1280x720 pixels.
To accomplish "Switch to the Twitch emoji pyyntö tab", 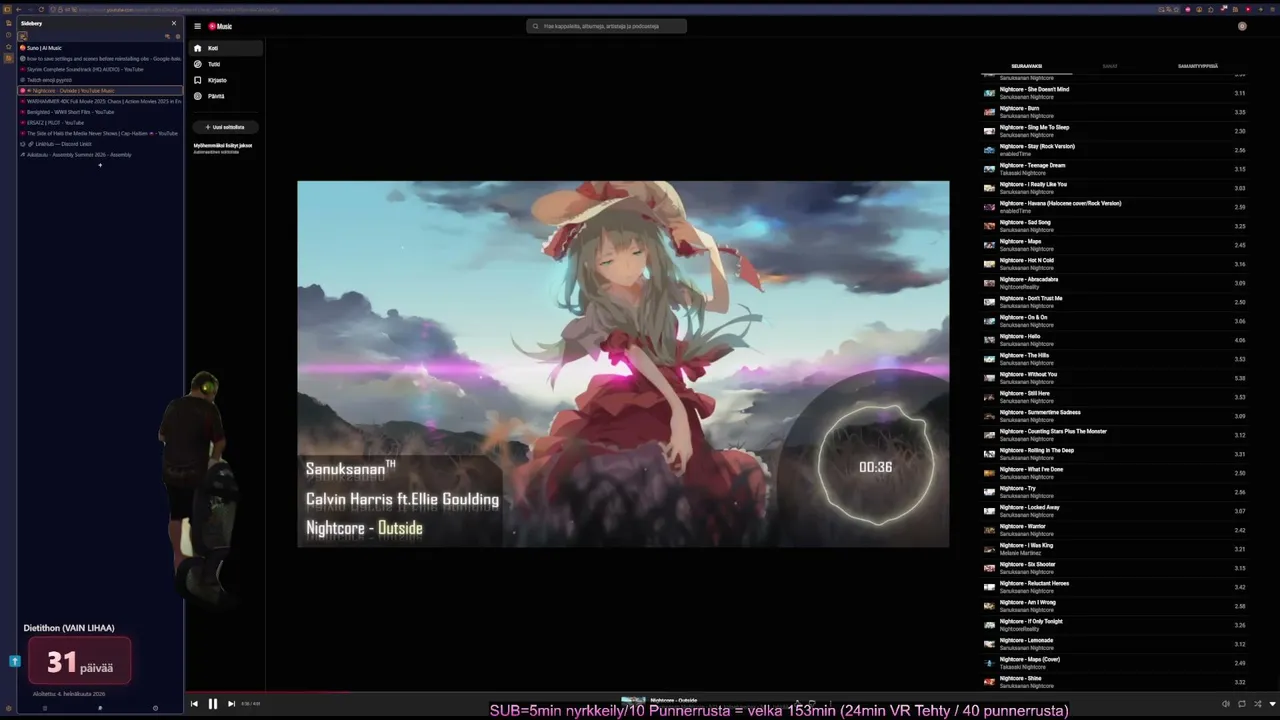I will [x=100, y=80].
